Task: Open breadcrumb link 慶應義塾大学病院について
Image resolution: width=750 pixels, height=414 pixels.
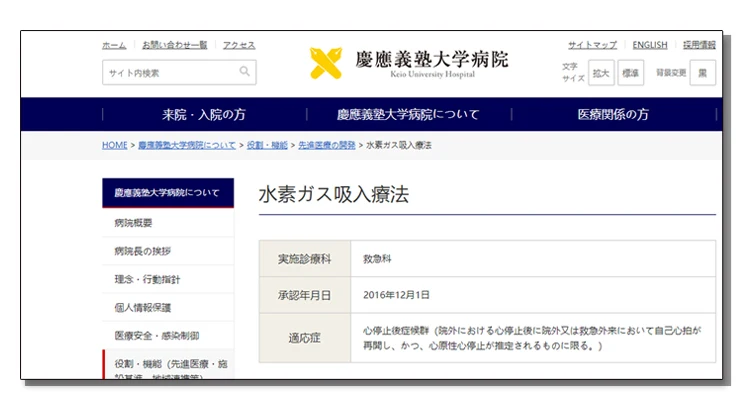Action: pos(187,145)
